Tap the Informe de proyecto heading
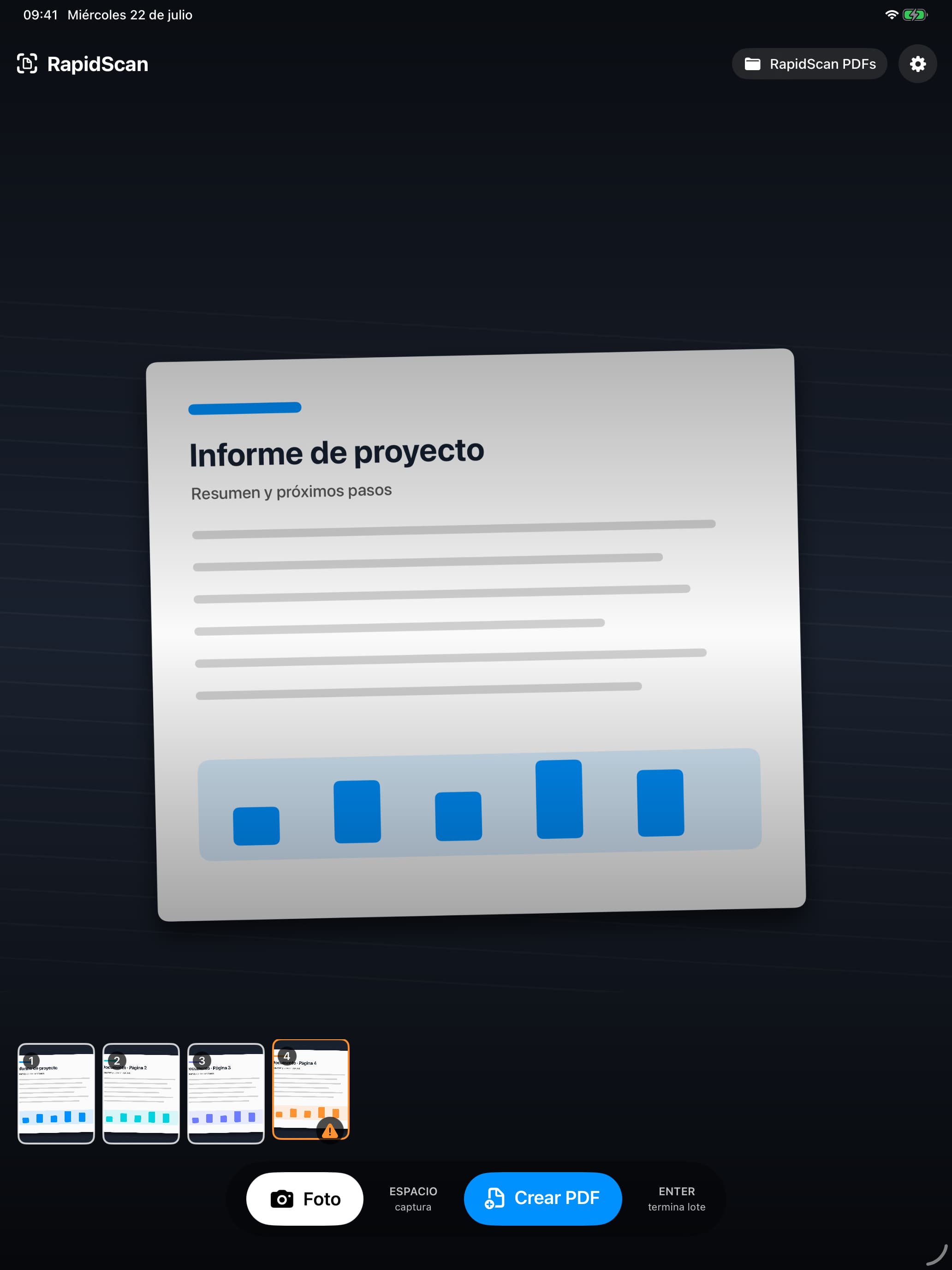Screen dimensions: 952x1270 [x=337, y=452]
